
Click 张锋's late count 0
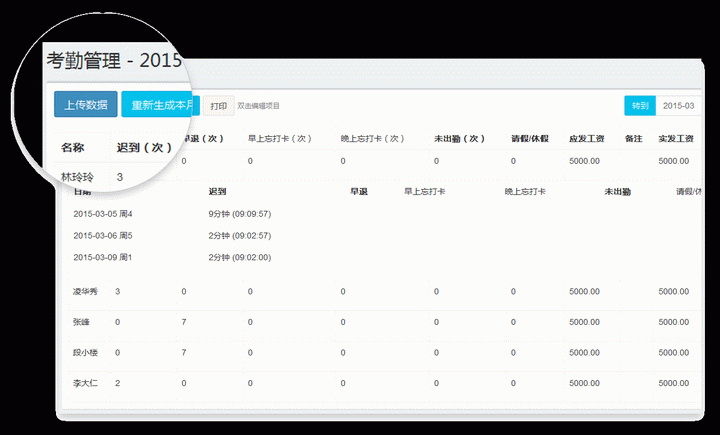(x=118, y=322)
